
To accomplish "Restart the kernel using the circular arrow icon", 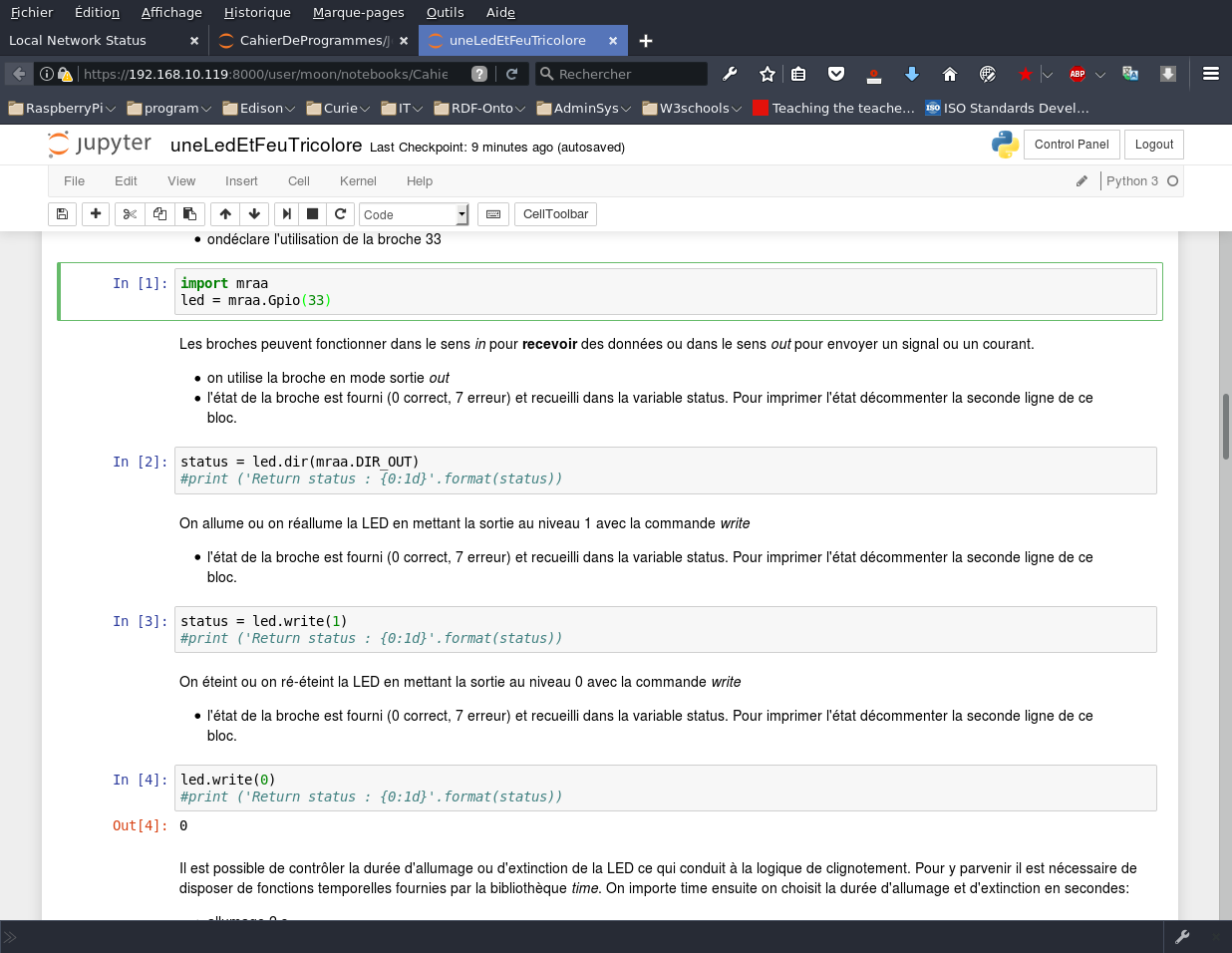I will click(340, 214).
